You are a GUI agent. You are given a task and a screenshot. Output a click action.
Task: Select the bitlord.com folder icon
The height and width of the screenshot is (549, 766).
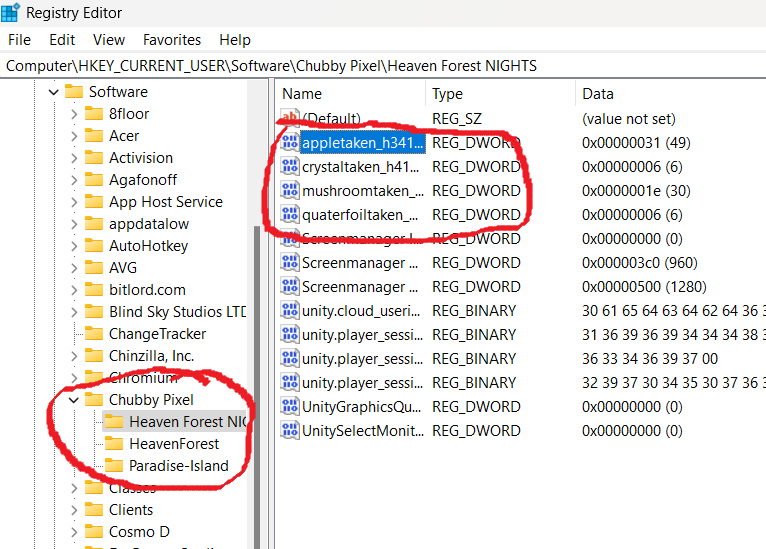point(94,289)
